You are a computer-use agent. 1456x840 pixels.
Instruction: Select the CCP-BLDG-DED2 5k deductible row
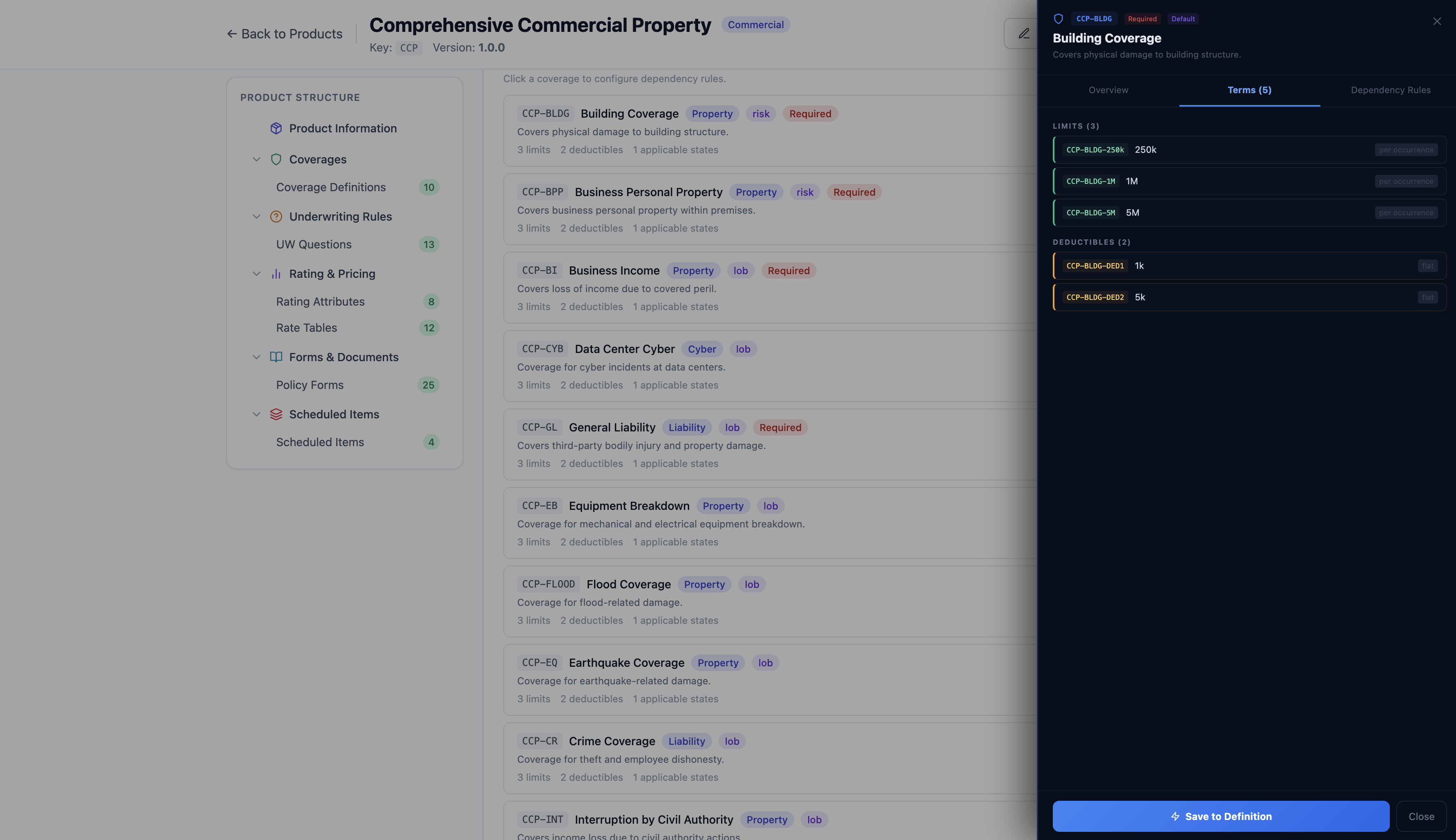[1249, 297]
